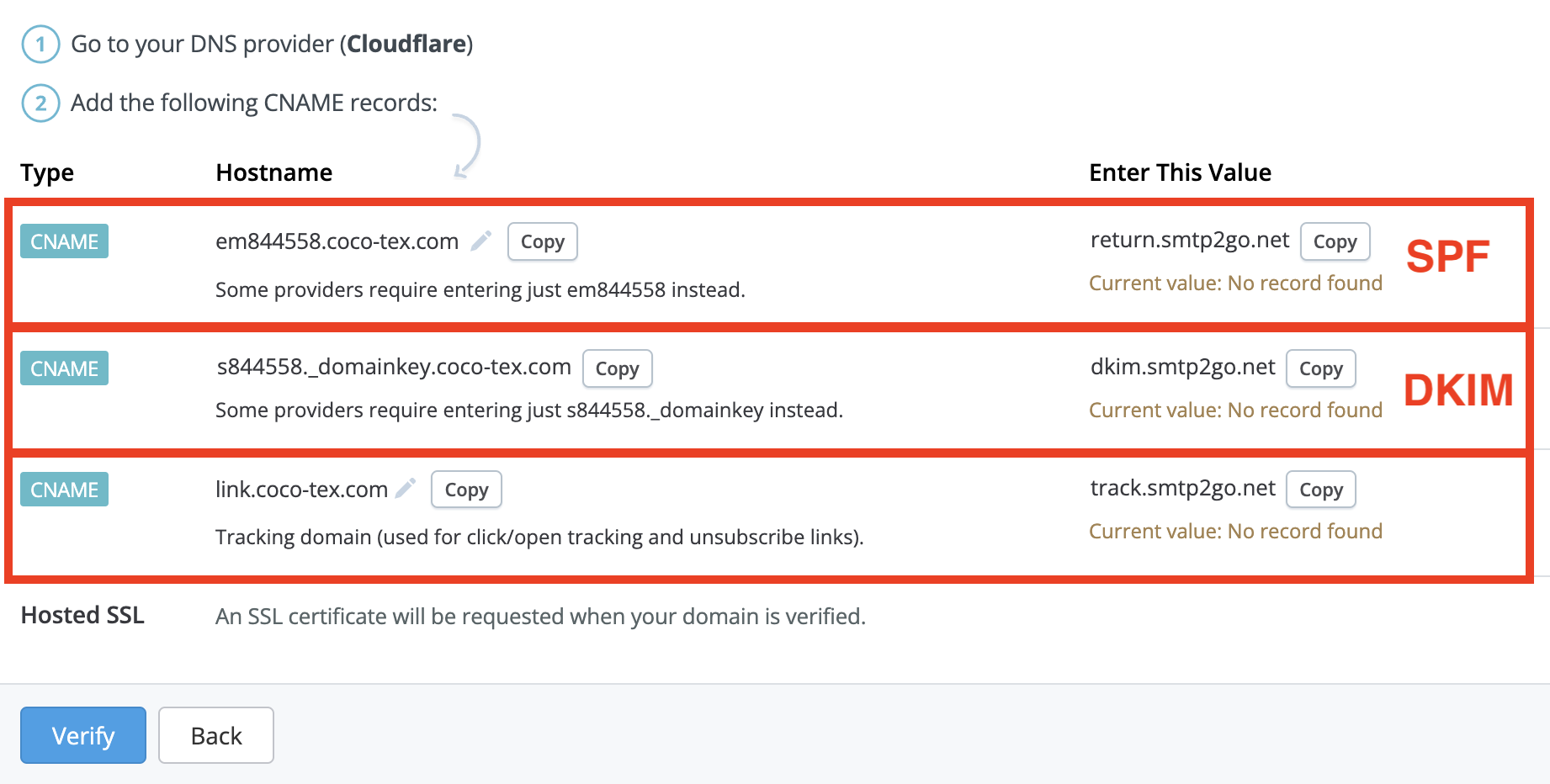Click the step 1 circle icon
This screenshot has width=1550, height=784.
click(x=40, y=44)
